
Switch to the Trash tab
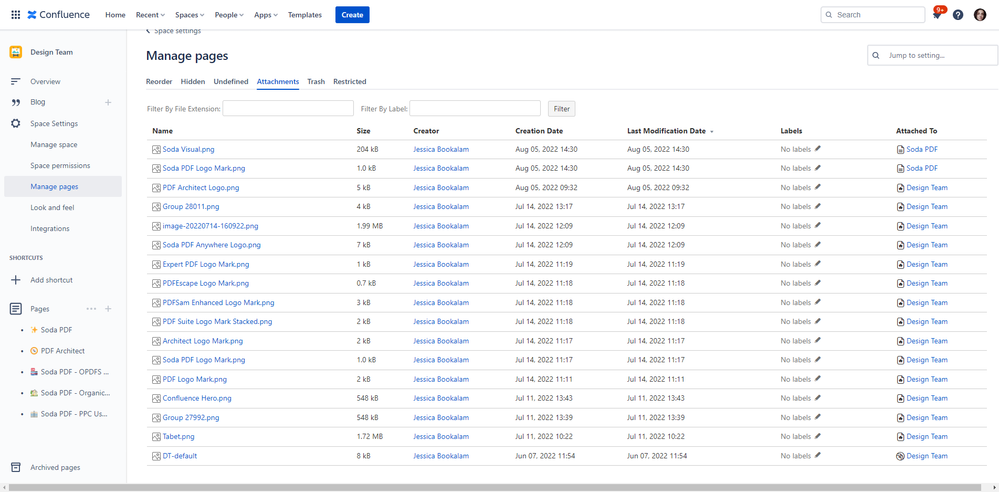(316, 82)
